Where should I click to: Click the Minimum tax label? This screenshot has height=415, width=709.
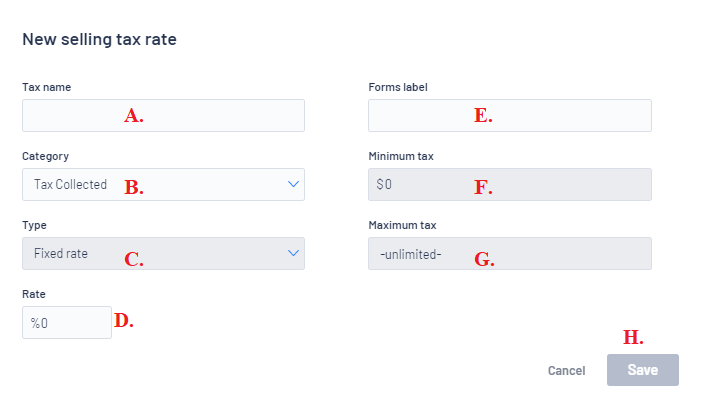click(400, 157)
